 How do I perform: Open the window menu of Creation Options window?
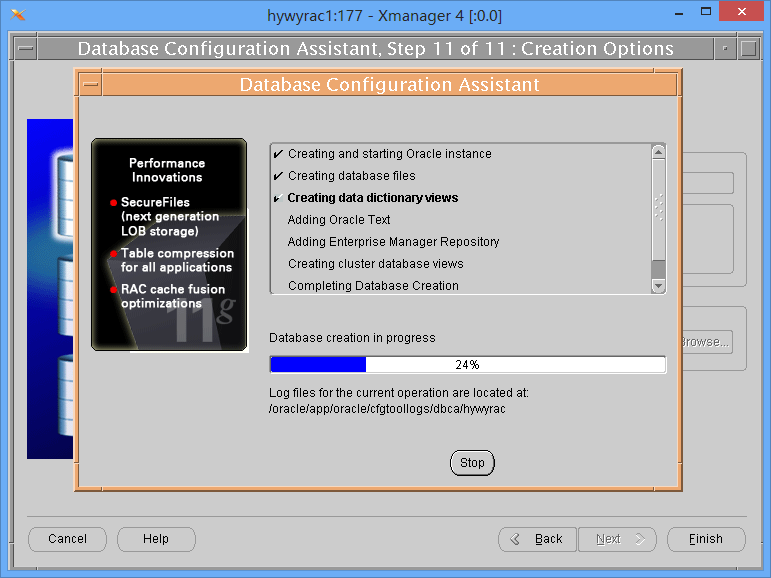(26, 49)
